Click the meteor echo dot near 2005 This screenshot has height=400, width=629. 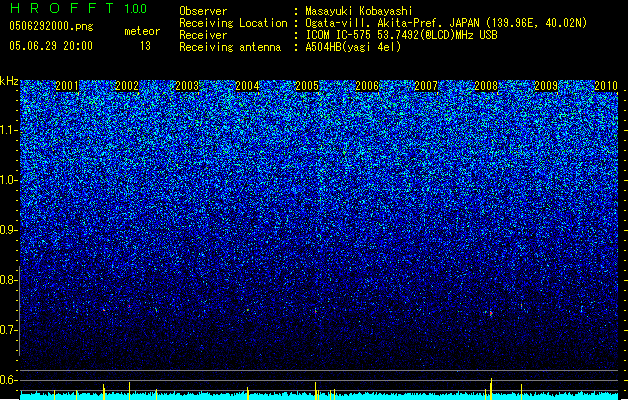click(316, 311)
